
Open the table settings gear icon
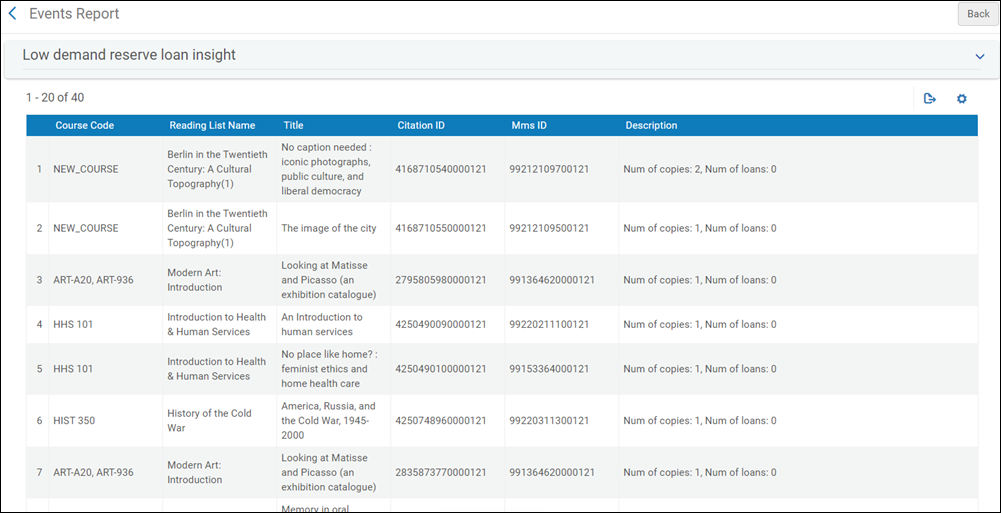coord(961,98)
